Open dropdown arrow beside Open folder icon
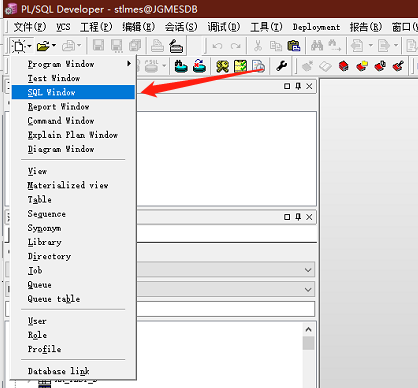Screen dimensions: 418x388 point(54,45)
